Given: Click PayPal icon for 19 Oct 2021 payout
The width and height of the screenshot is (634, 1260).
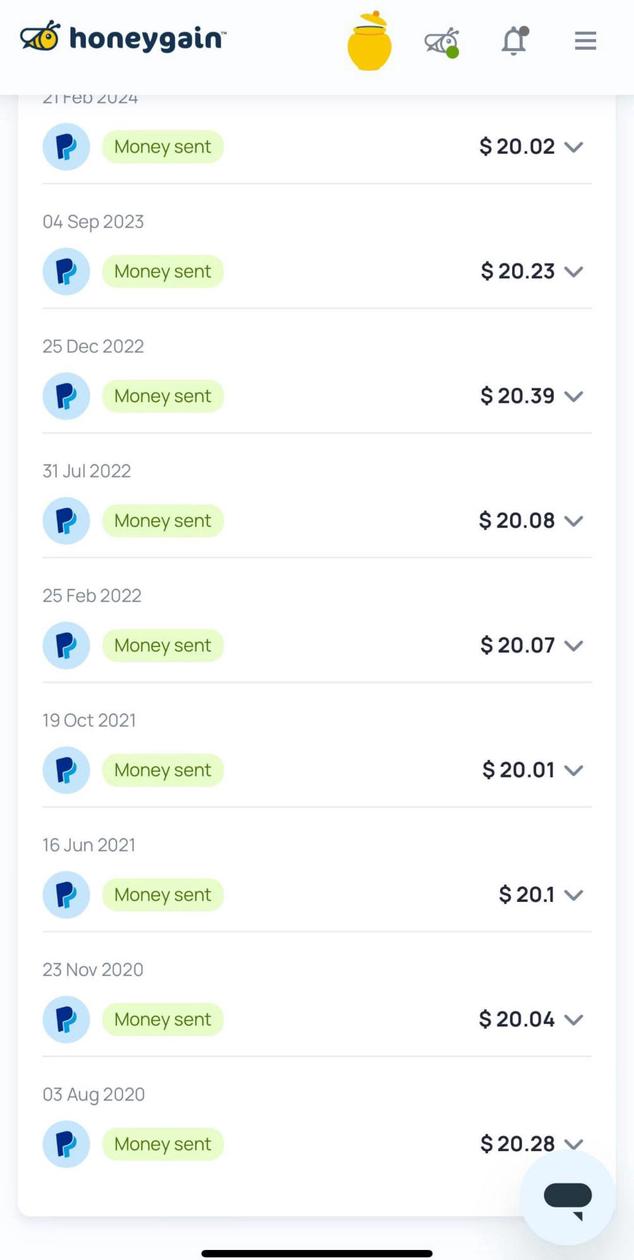Looking at the screenshot, I should pos(66,770).
